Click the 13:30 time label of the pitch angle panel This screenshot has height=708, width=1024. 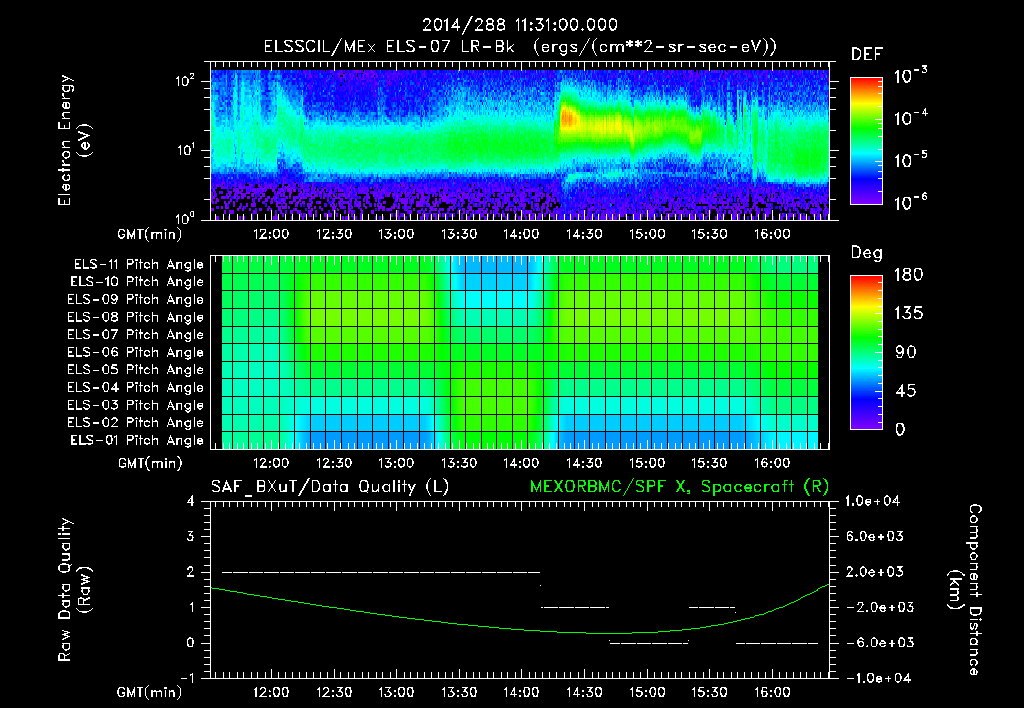click(458, 464)
